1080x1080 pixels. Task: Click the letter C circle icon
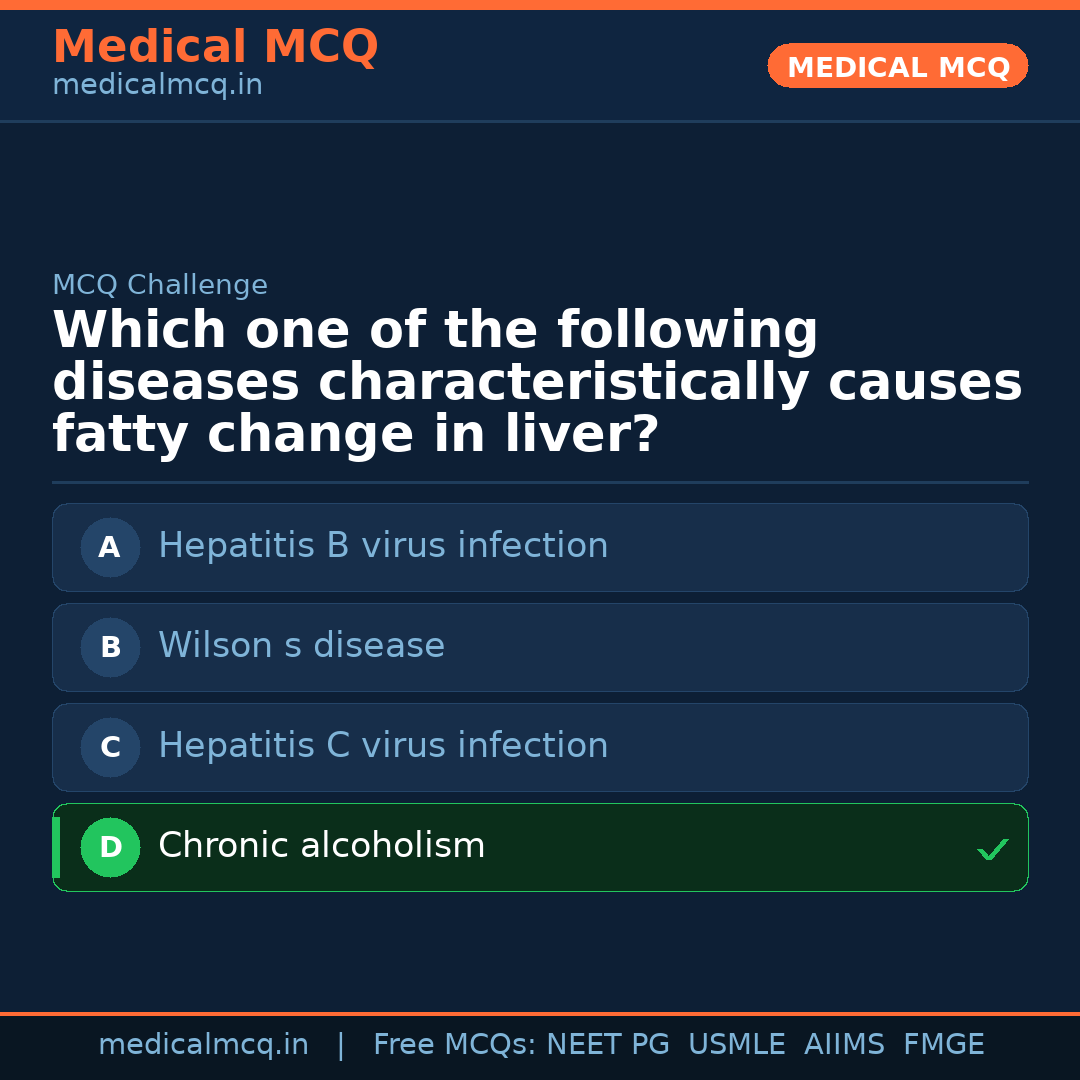click(110, 747)
